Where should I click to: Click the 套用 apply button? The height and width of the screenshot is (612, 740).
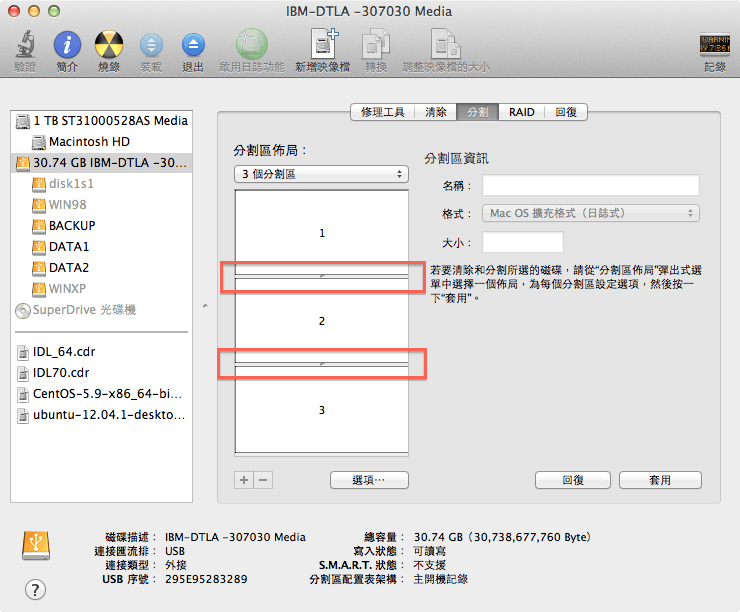660,480
